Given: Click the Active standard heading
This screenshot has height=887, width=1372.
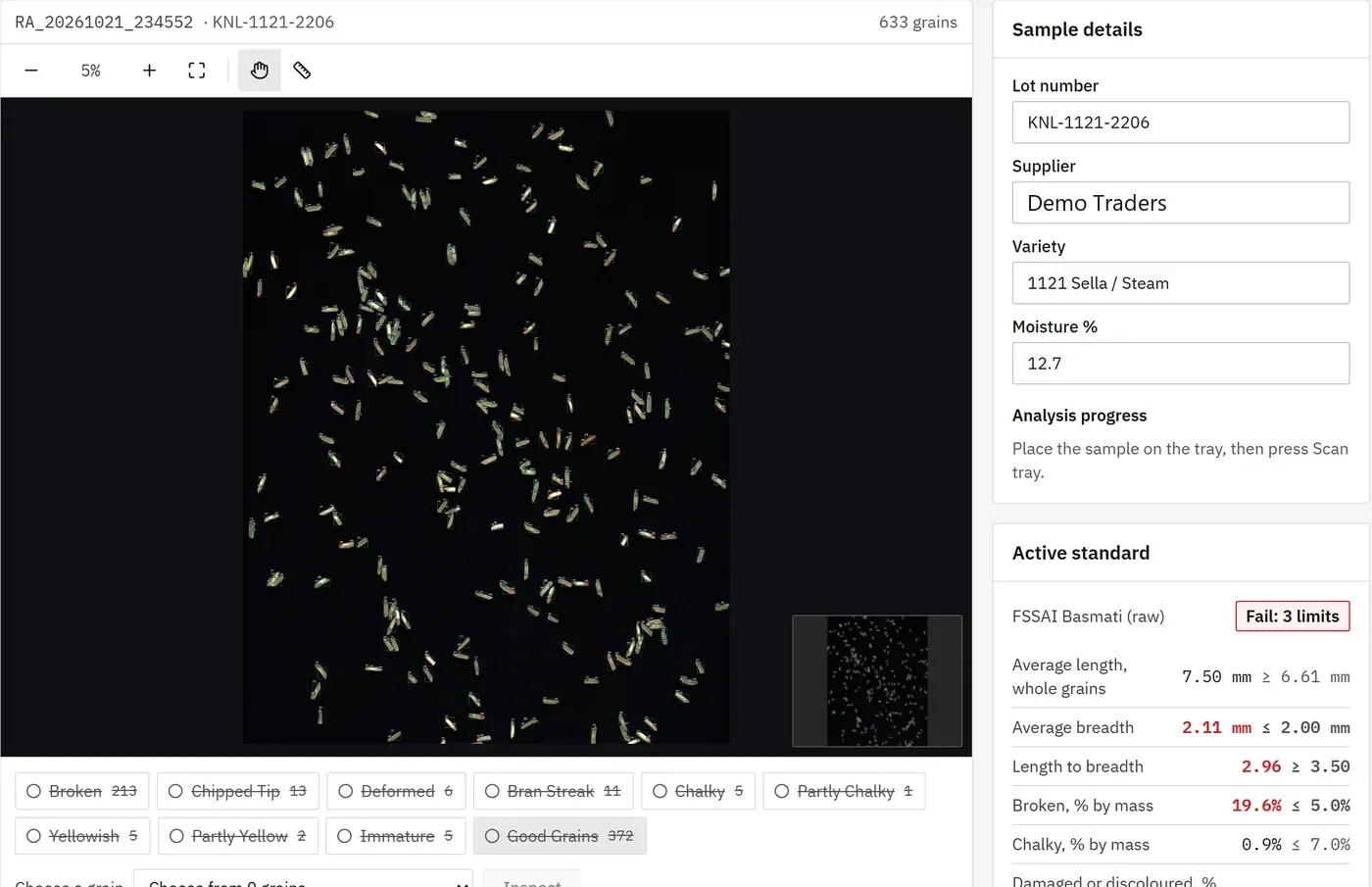Looking at the screenshot, I should (x=1081, y=553).
